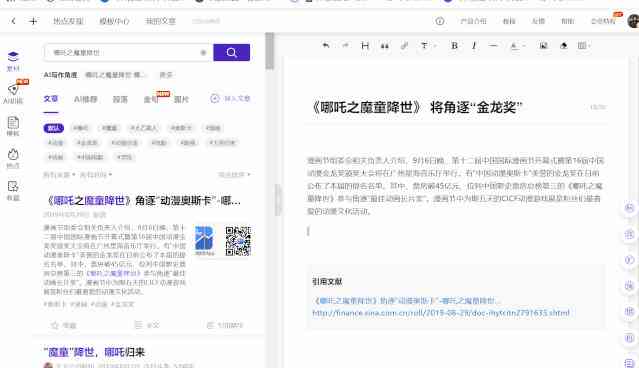The image size is (639, 368).
Task: Open the AI创作 rocket sidebar panel
Action: pos(13,93)
